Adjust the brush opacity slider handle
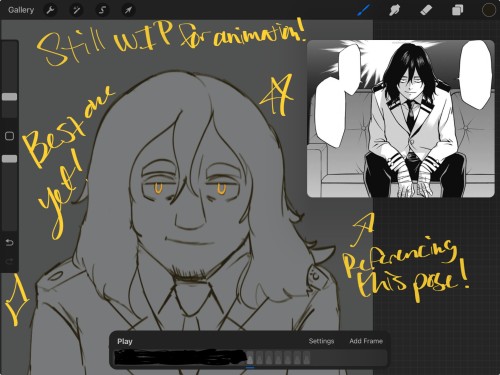500x375 pixels. coord(10,159)
